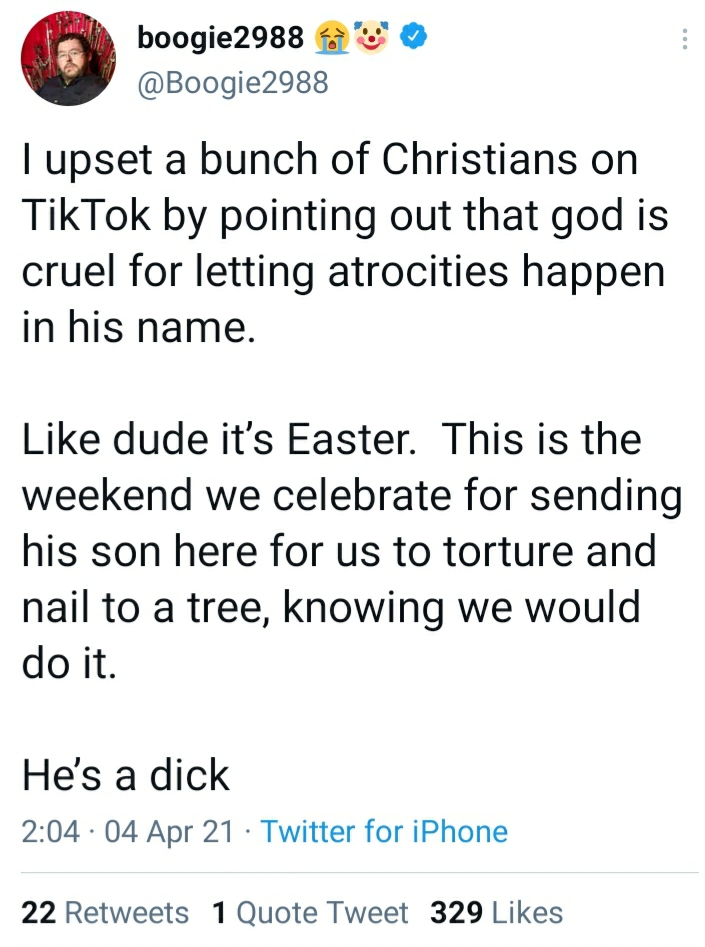Show the 329 Likes list

click(497, 912)
